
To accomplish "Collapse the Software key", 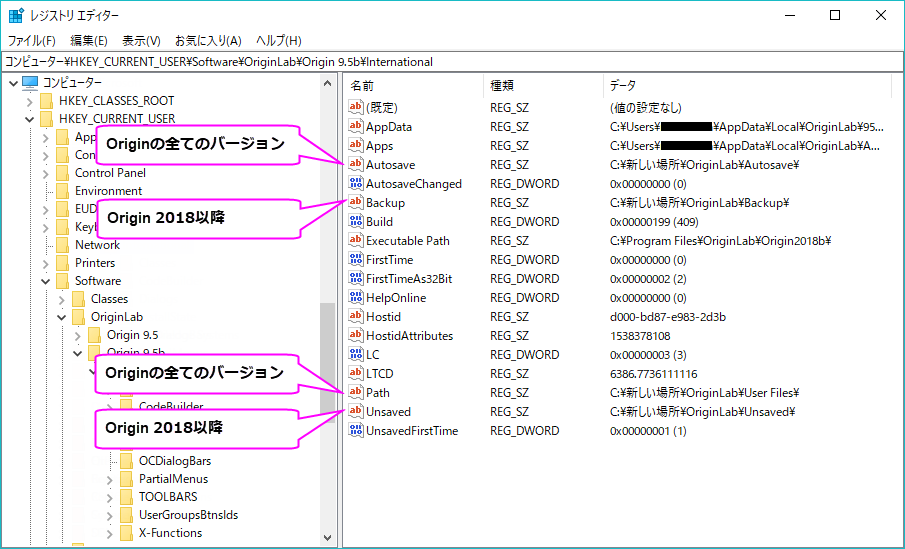I will pyautogui.click(x=46, y=281).
